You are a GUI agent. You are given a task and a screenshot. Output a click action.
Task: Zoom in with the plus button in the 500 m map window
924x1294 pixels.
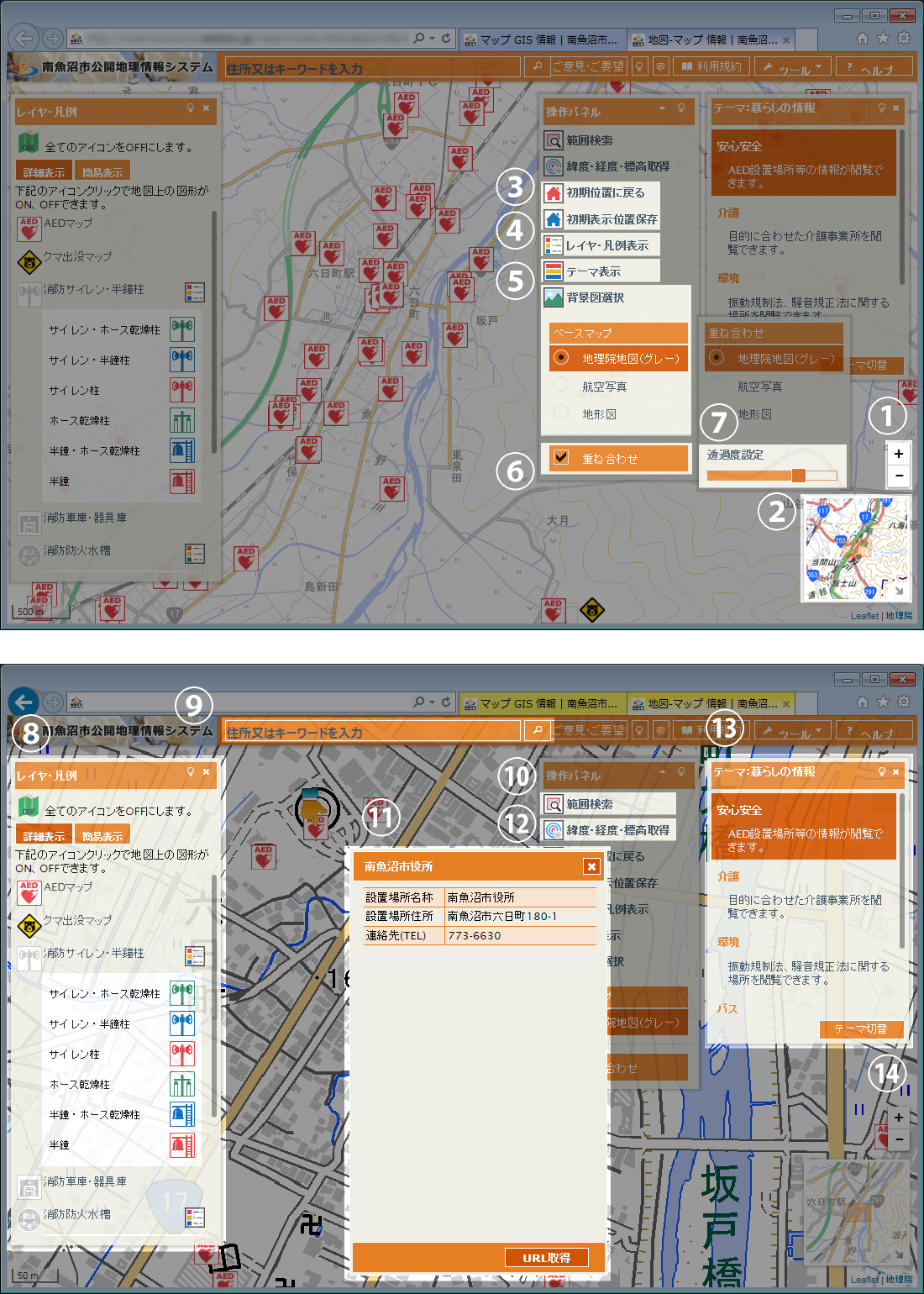pos(899,454)
